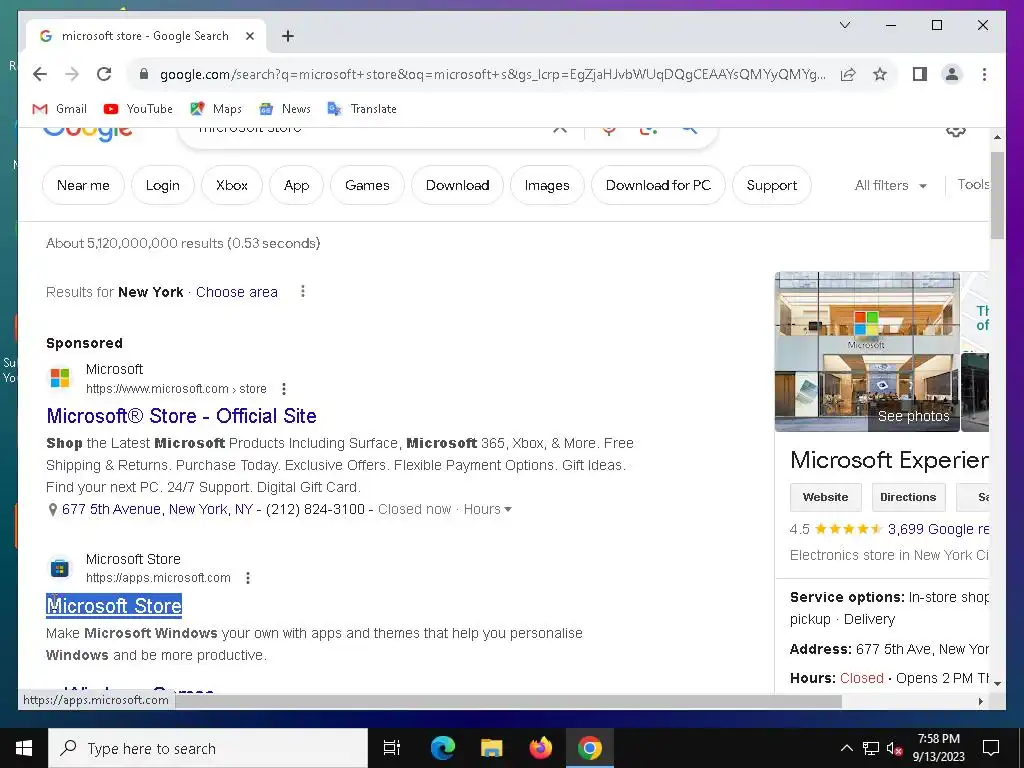Click the muted volume tray icon

(894, 748)
